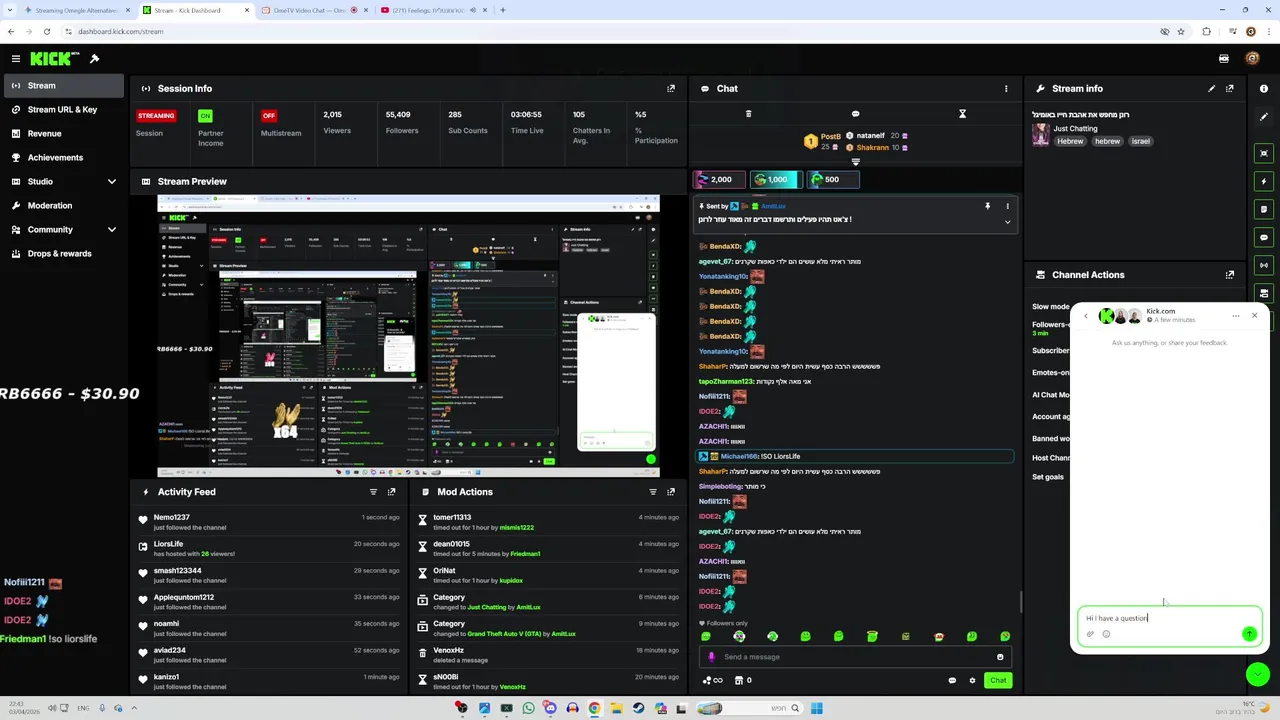Click the attachment paperclip in the support widget

1090,634
